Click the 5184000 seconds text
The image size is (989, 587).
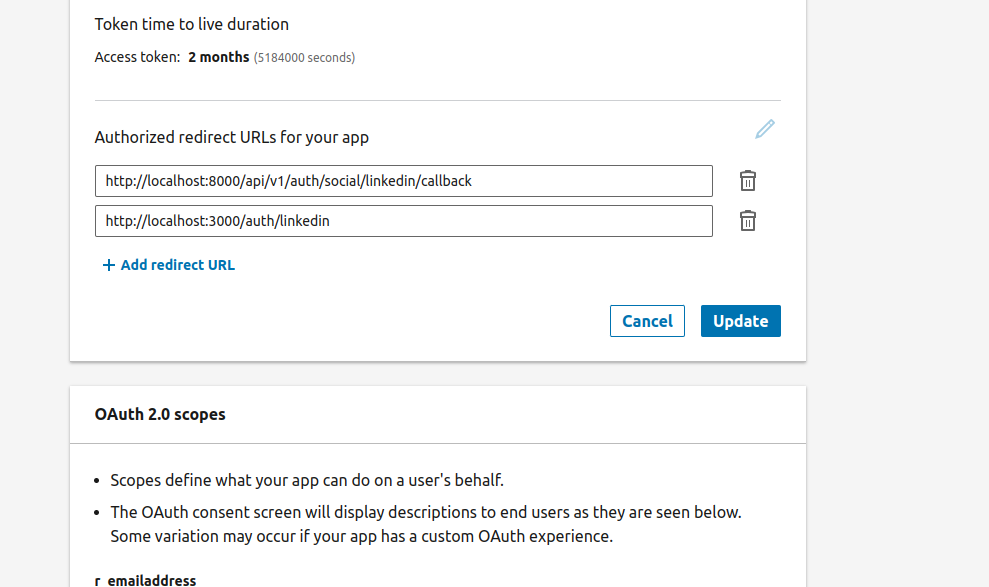[304, 58]
